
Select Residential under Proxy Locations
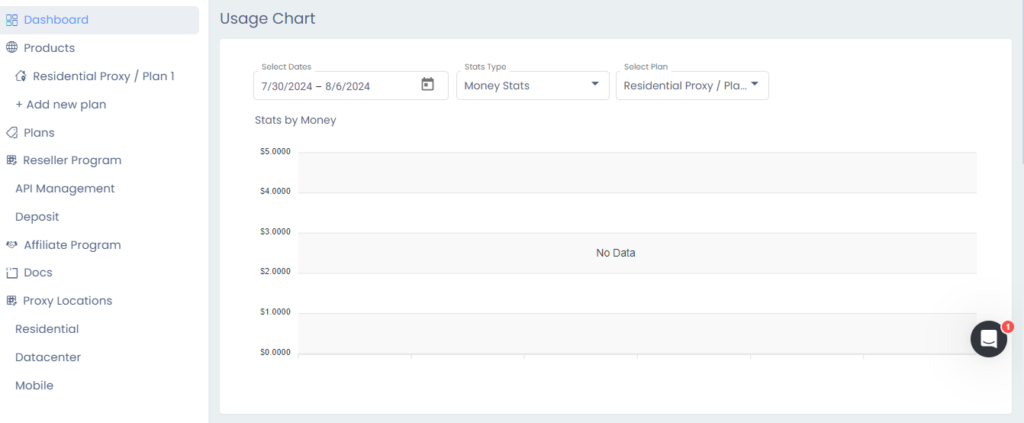[47, 329]
